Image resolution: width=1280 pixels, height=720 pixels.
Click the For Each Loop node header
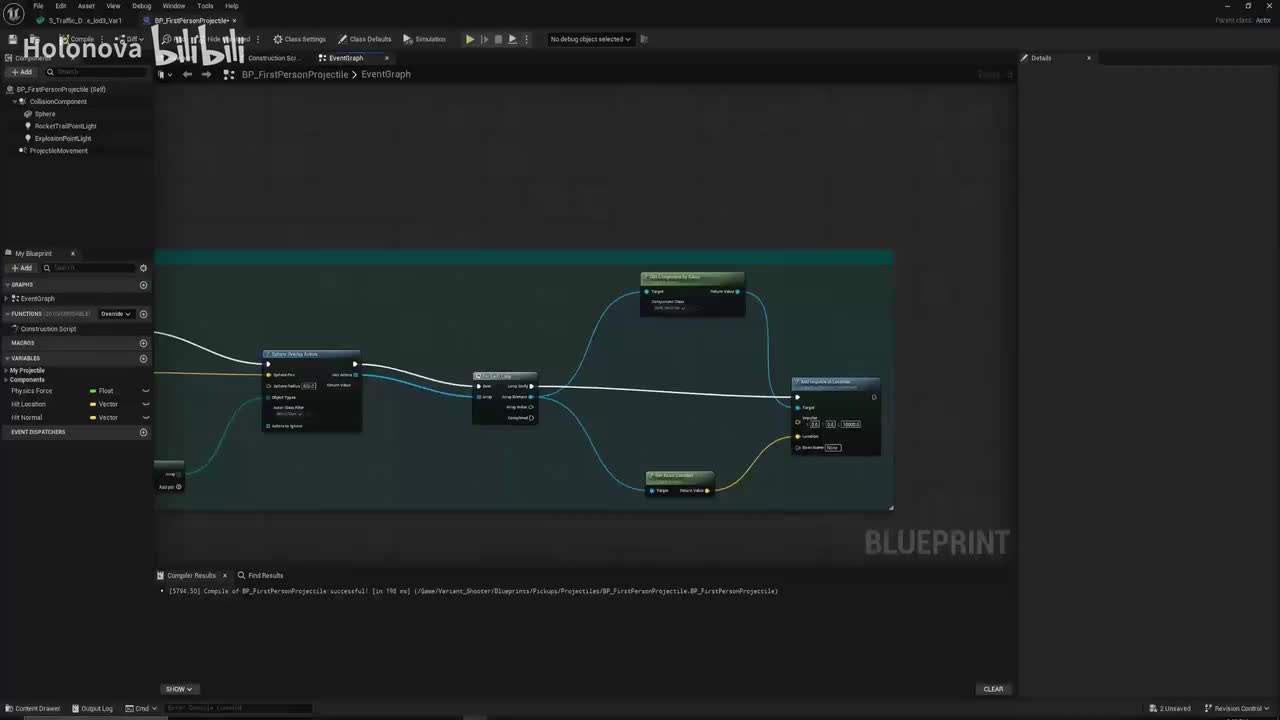[505, 377]
